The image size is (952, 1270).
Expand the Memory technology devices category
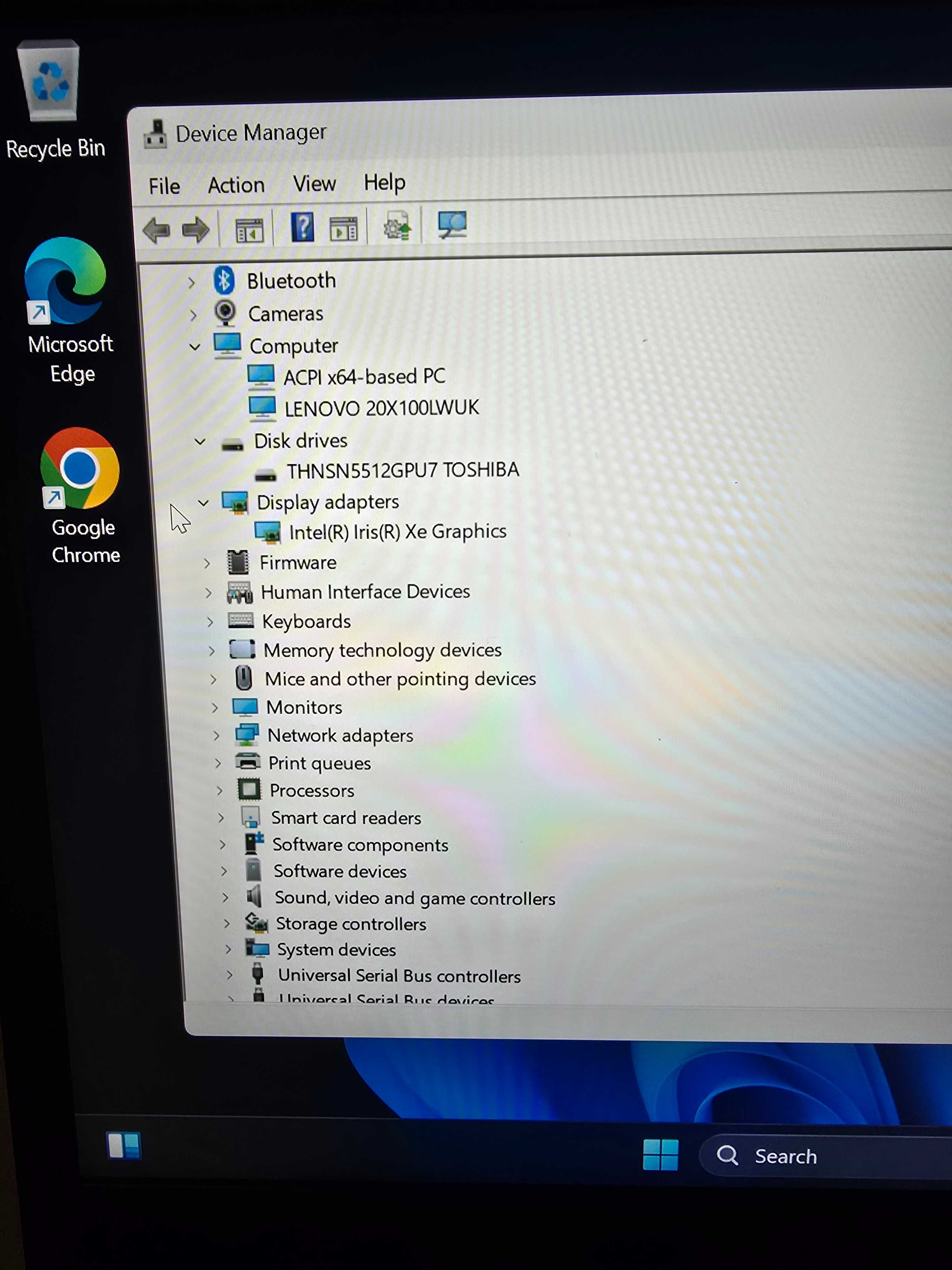pyautogui.click(x=212, y=651)
